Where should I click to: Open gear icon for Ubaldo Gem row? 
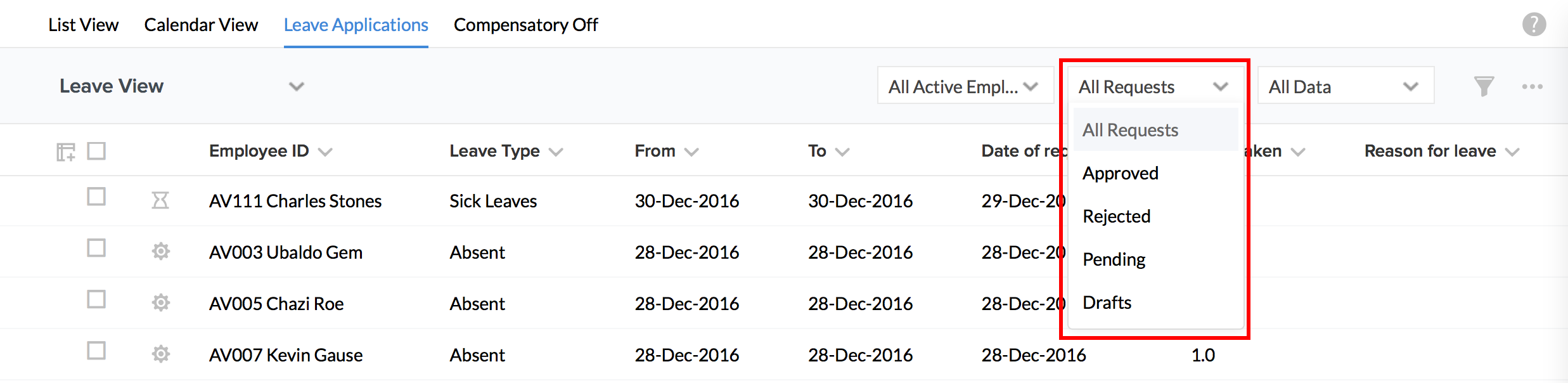click(161, 252)
